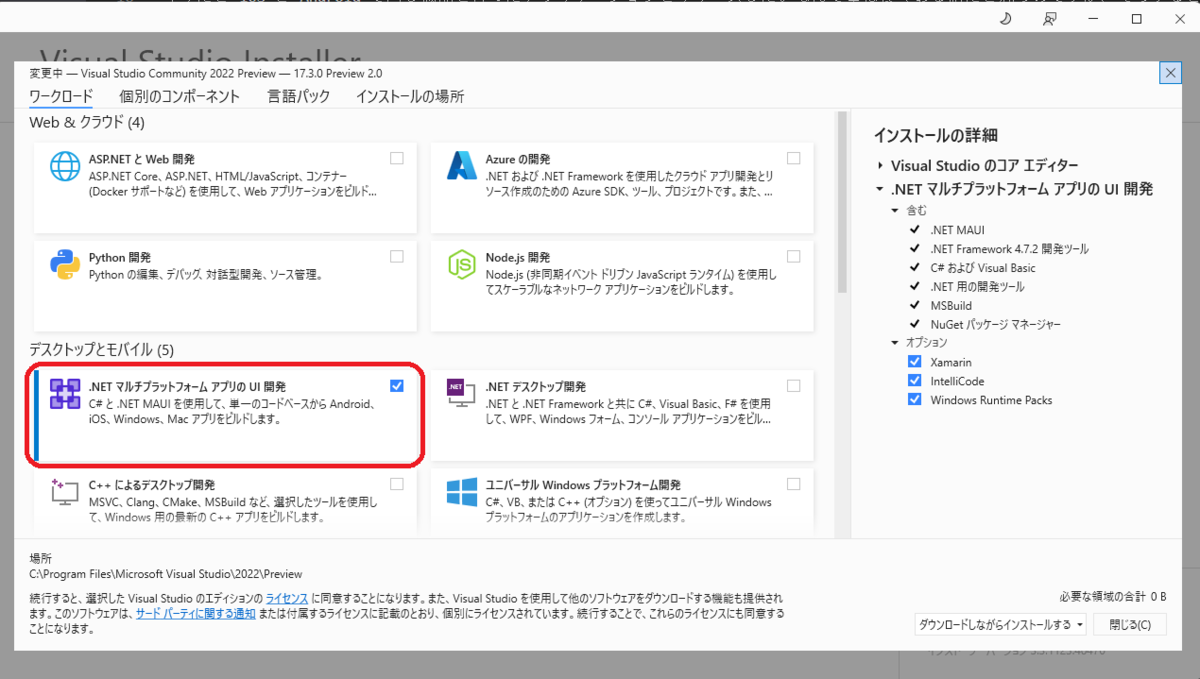Screen dimensions: 1200x679
Task: Click the デスクトップとモバイル (5) heading
Action: tap(101, 350)
